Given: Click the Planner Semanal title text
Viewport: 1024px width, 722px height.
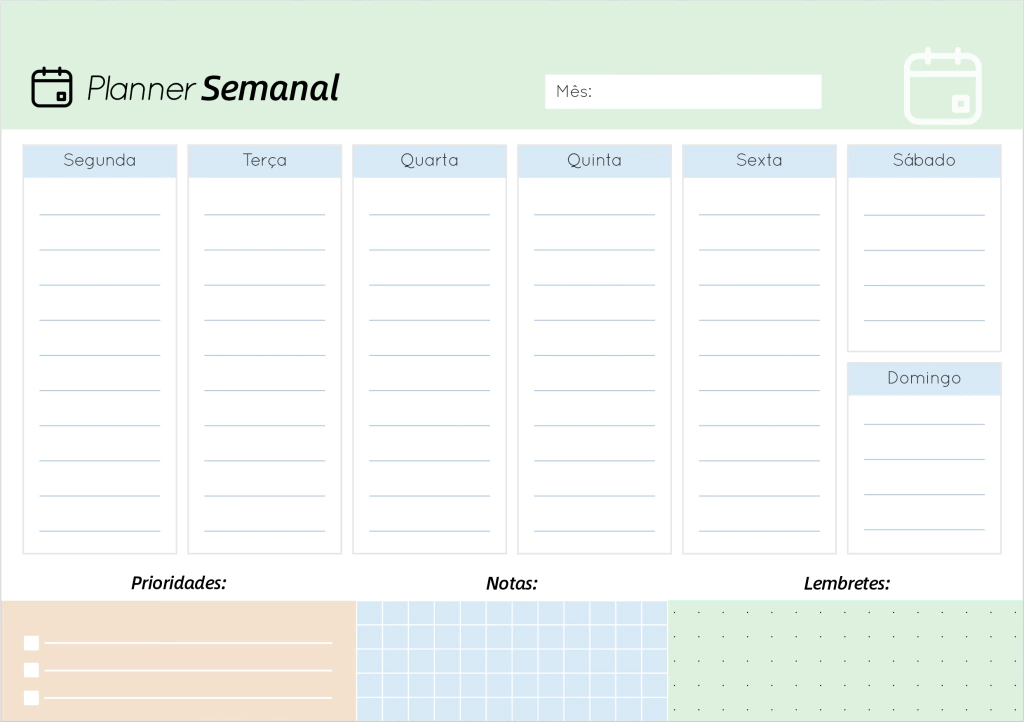Looking at the screenshot, I should (x=213, y=89).
